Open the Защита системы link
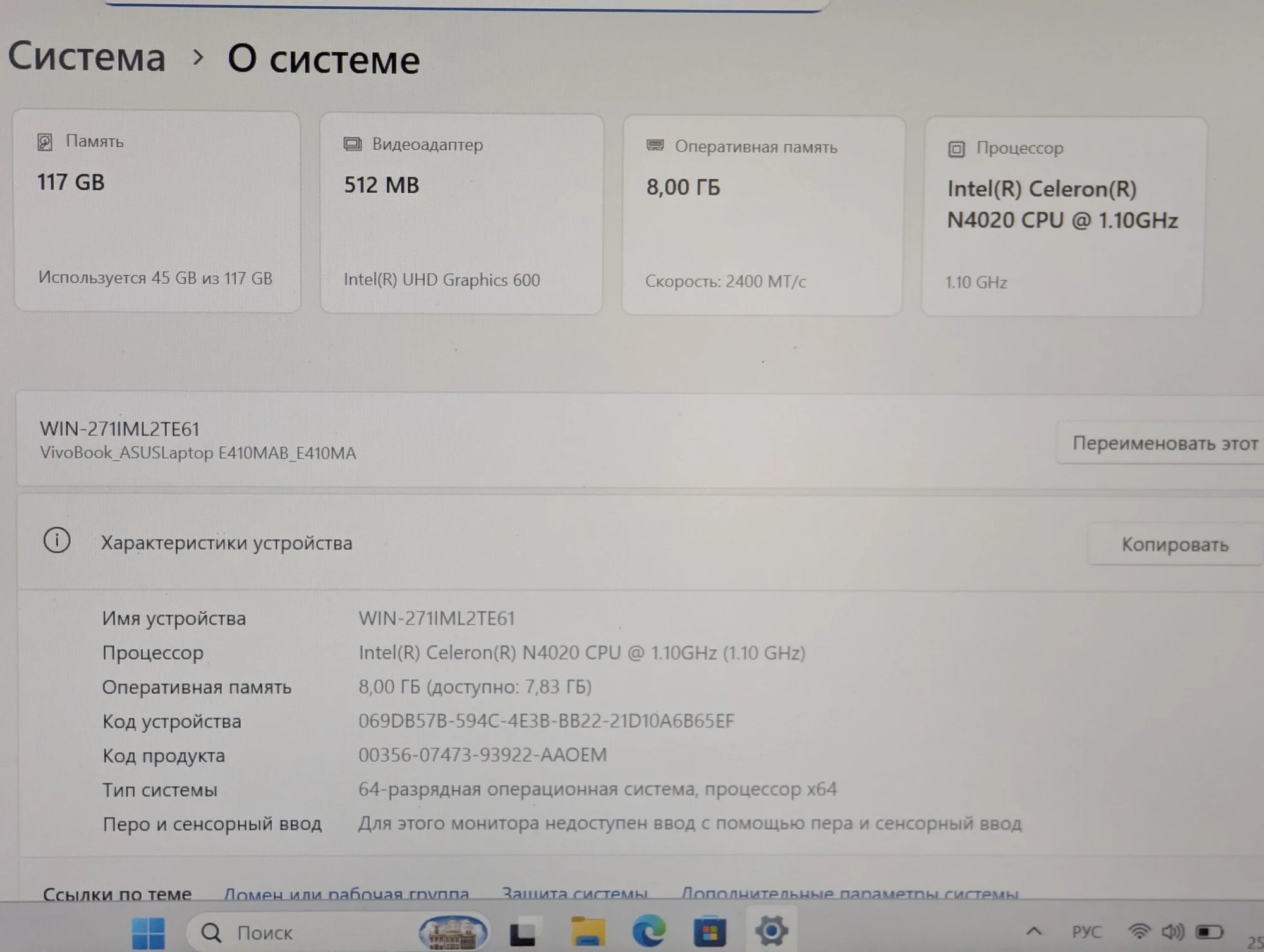Image resolution: width=1264 pixels, height=952 pixels. pyautogui.click(x=574, y=894)
